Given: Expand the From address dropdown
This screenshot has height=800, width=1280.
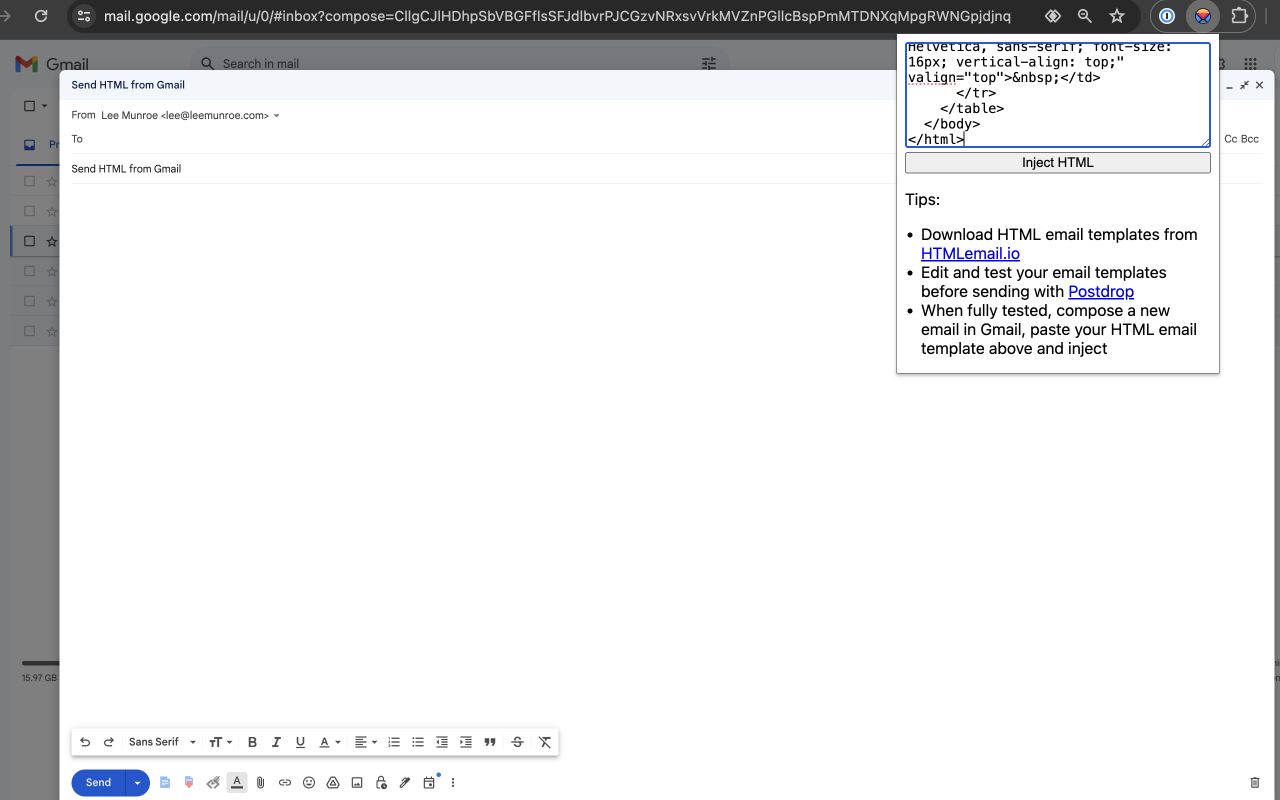Looking at the screenshot, I should tap(277, 116).
